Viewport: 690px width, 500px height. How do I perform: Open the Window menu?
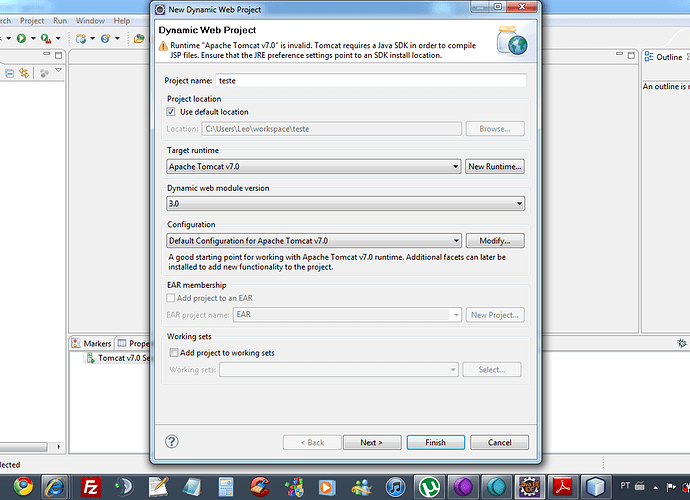tap(90, 21)
